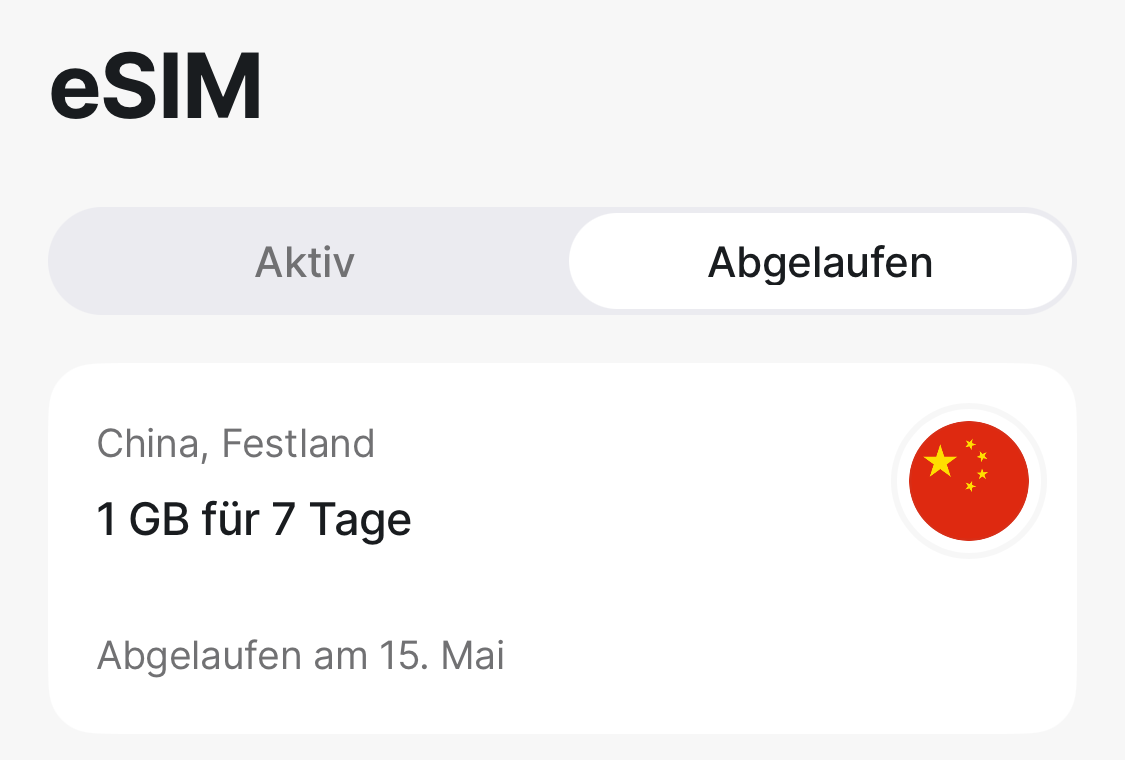Show active eSIMs via the Aktiv segment
Screen dimensions: 1125x760
[305, 262]
